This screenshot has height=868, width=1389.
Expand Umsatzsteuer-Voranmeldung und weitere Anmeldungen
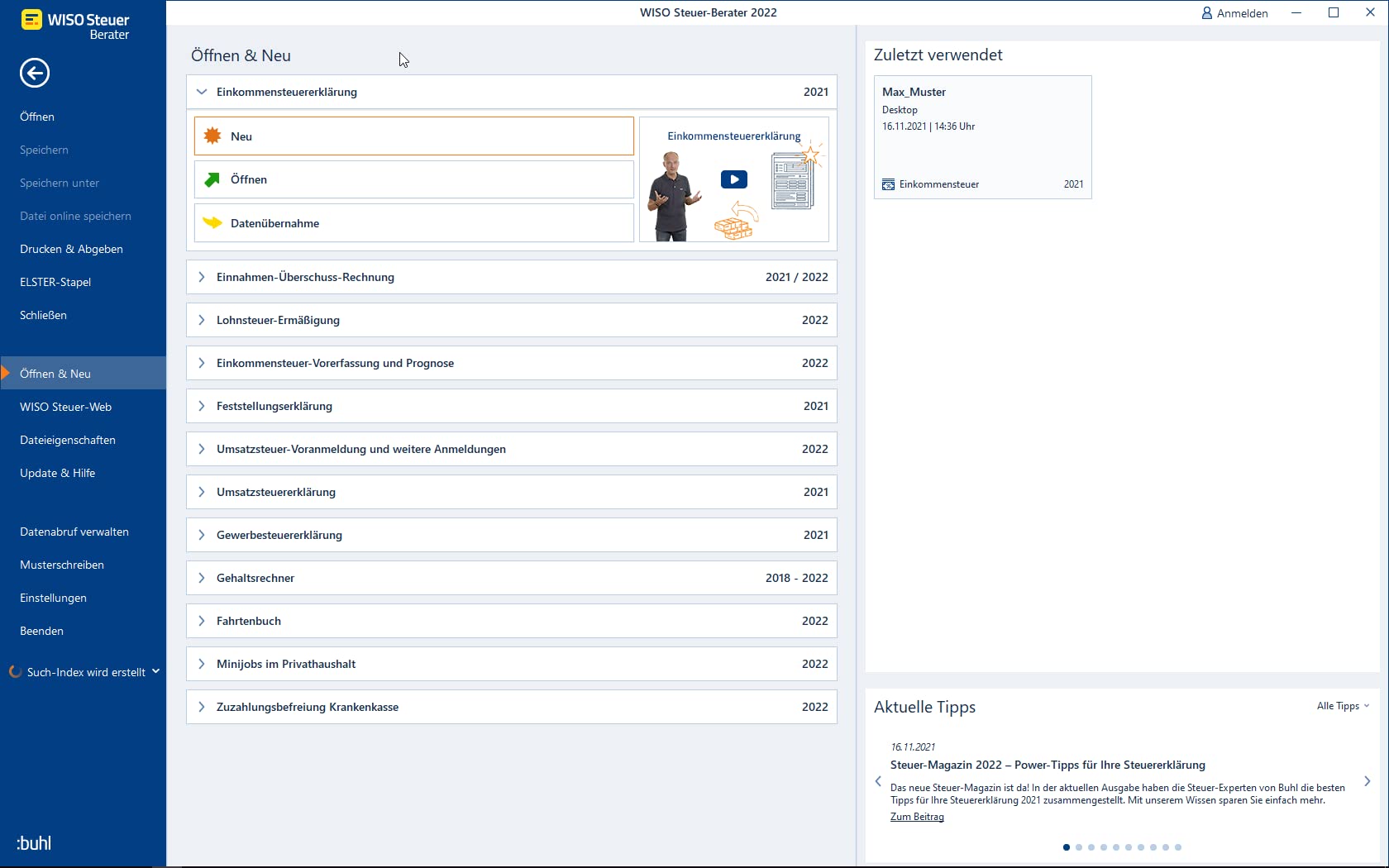tap(202, 449)
